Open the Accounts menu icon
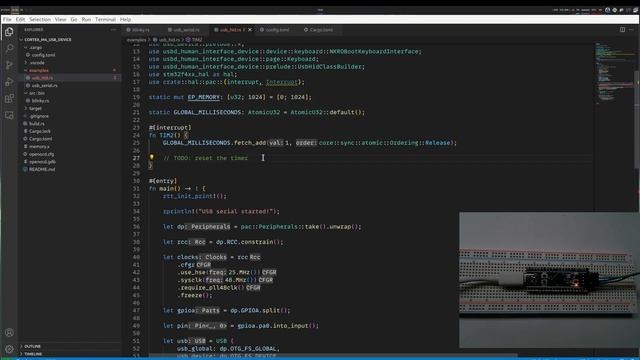 point(9,333)
